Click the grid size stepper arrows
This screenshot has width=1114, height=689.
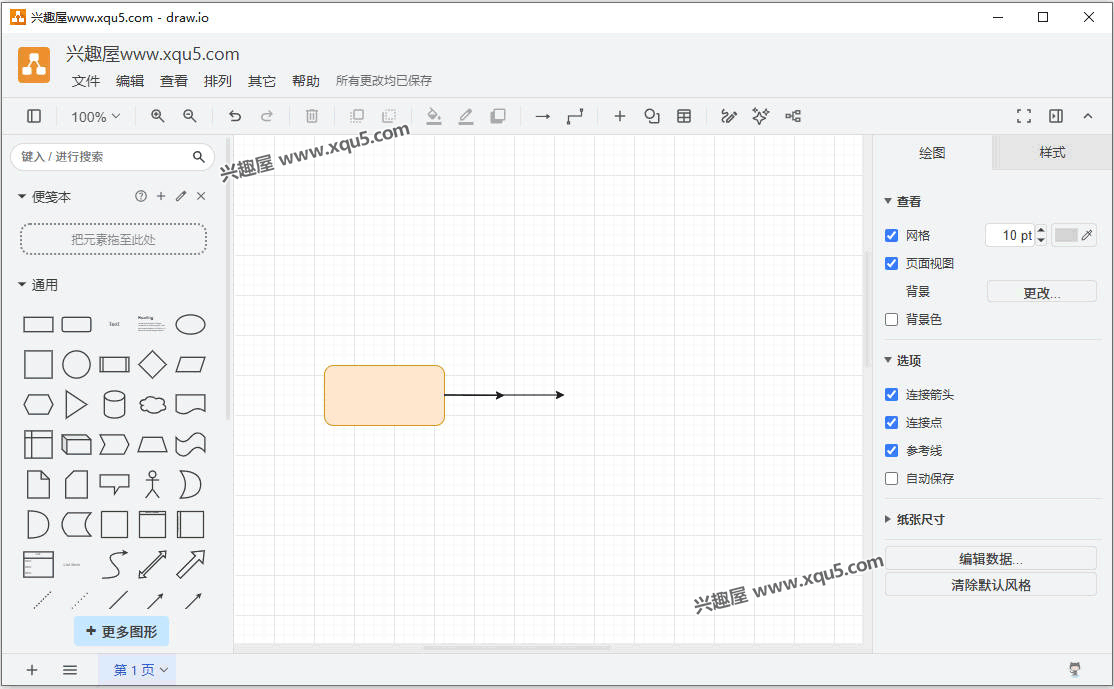coord(1042,235)
